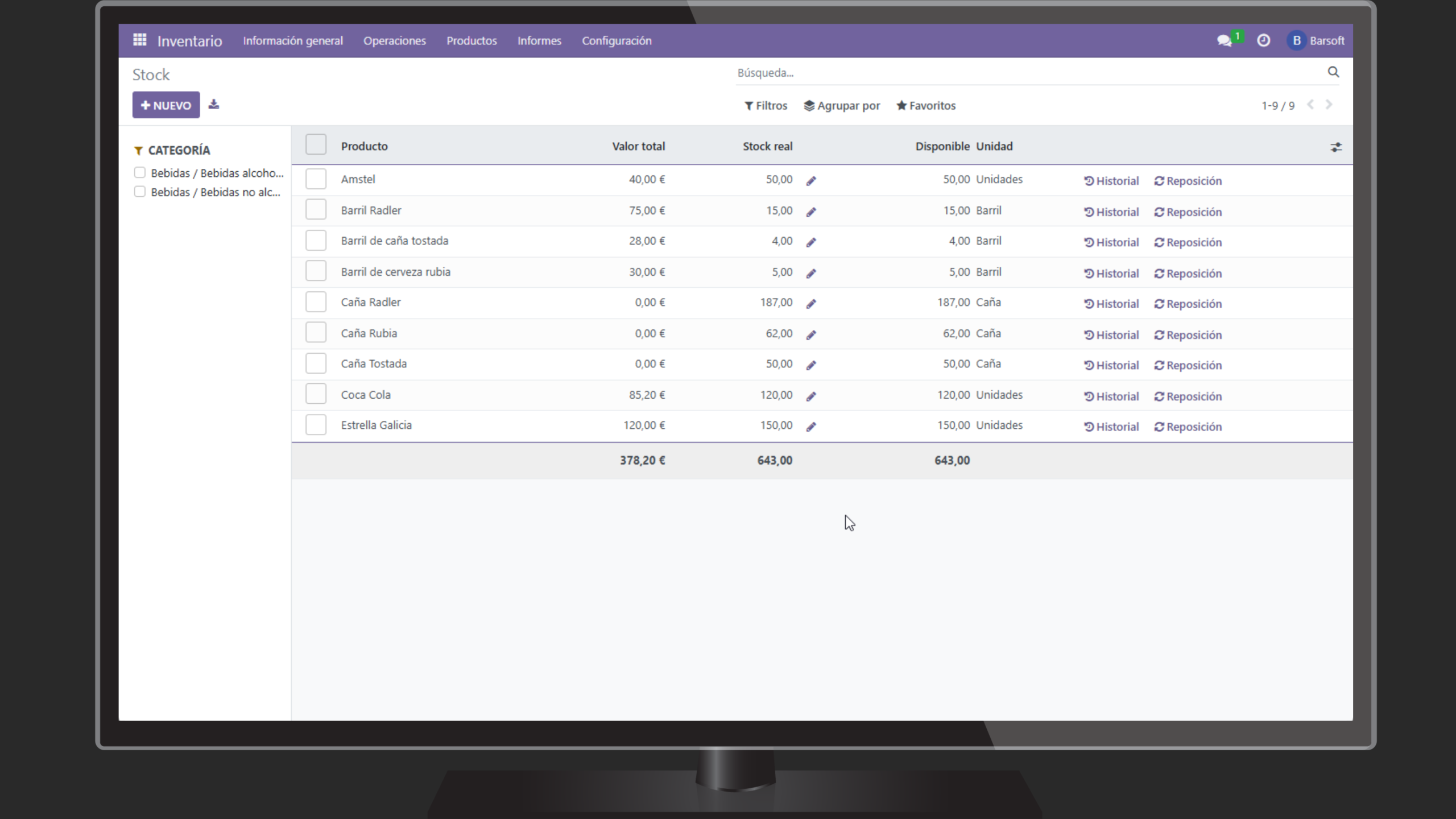Open the Operaciones menu
Viewport: 1456px width, 819px height.
pyautogui.click(x=394, y=41)
